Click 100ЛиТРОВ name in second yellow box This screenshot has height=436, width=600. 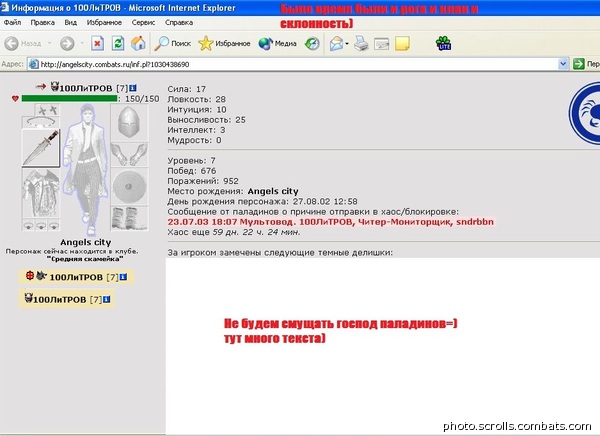tap(60, 299)
